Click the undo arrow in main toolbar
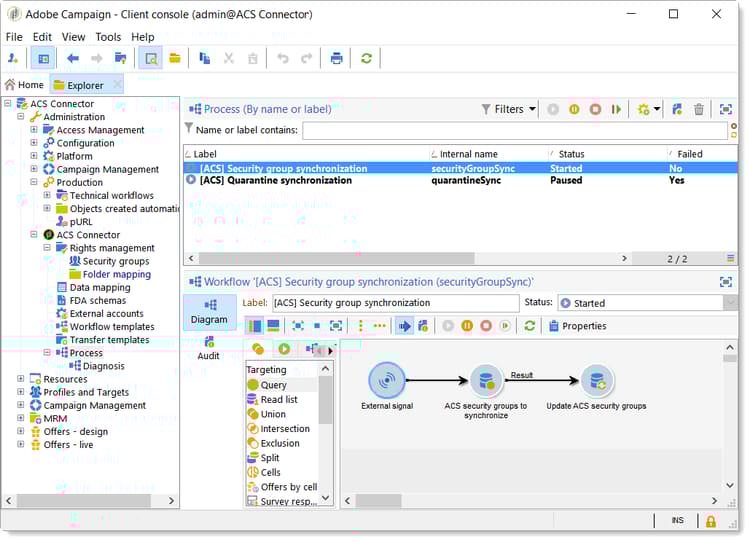 coord(283,58)
